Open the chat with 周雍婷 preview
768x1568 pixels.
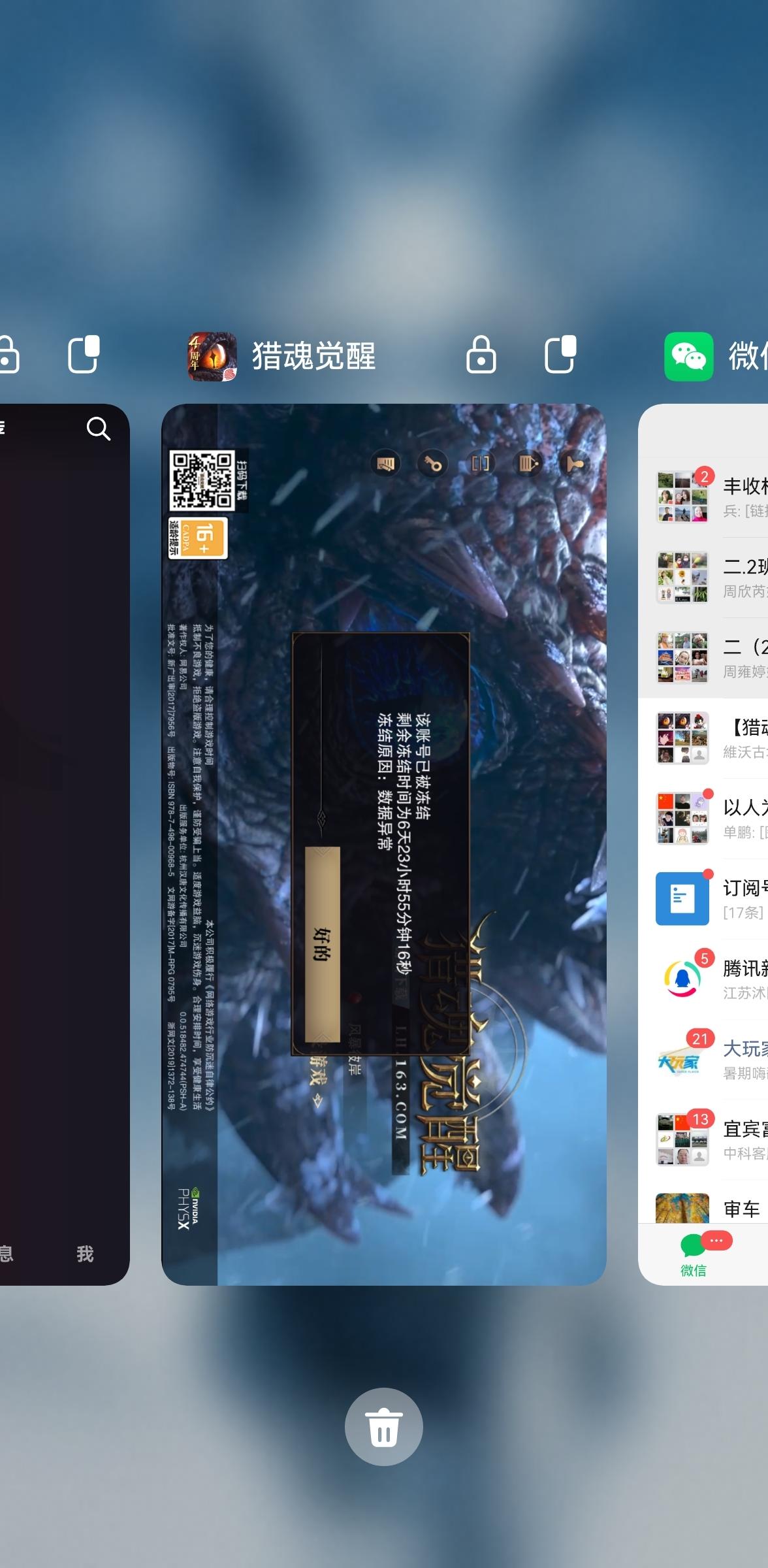coord(703,658)
